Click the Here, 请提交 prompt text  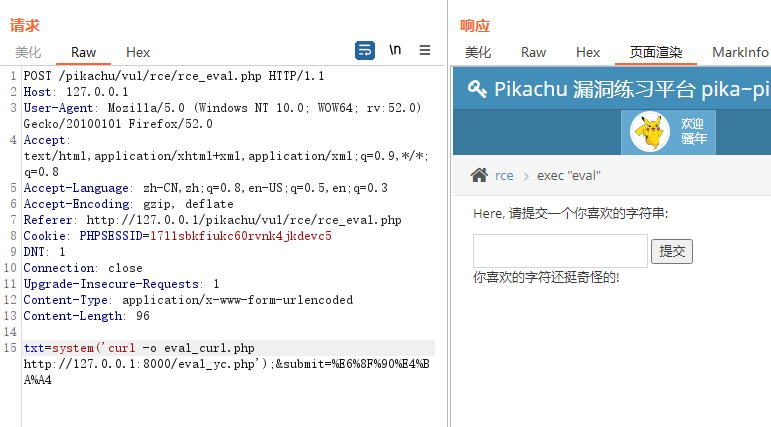pos(570,213)
